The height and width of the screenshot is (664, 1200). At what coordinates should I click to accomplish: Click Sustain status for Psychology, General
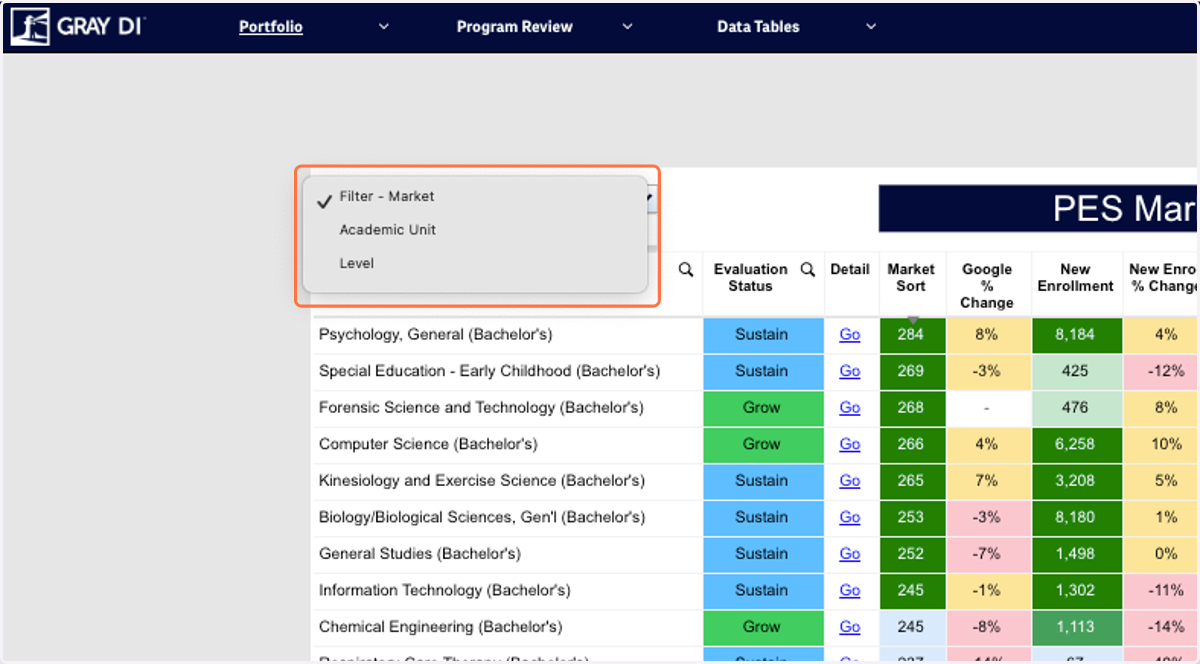[762, 335]
